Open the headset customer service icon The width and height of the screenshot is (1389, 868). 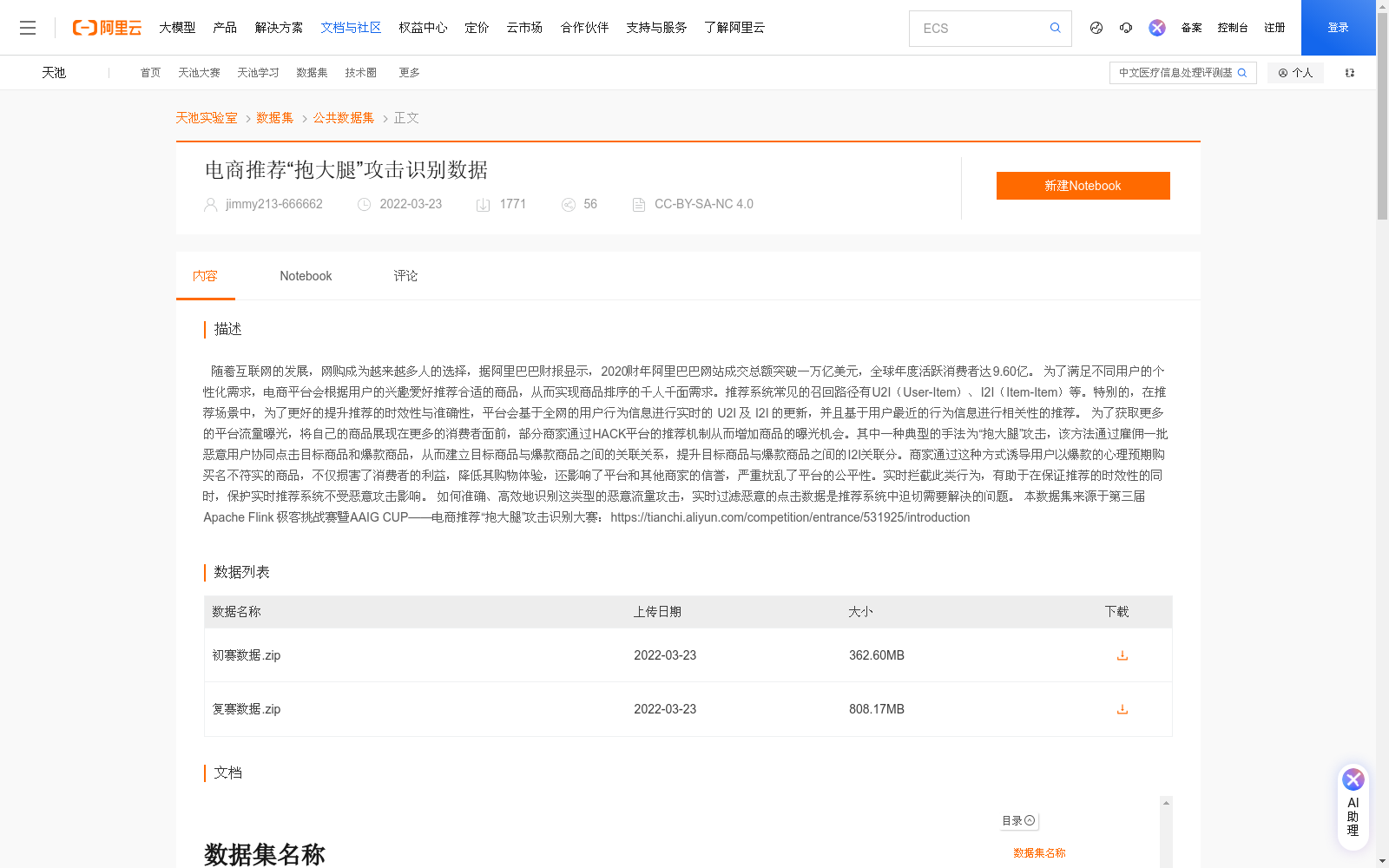(1126, 28)
